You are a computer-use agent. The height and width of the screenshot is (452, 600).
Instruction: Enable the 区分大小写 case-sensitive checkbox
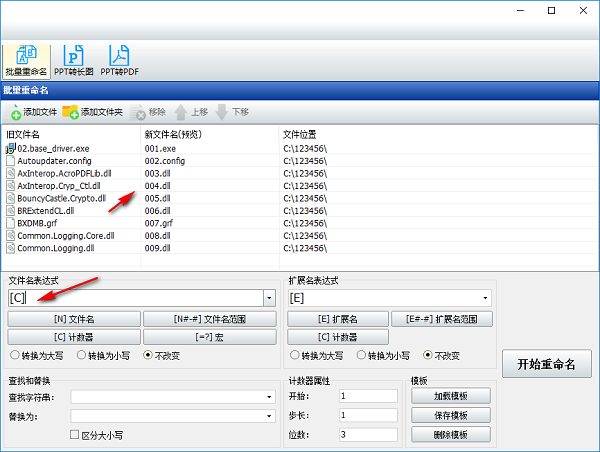pyautogui.click(x=76, y=435)
